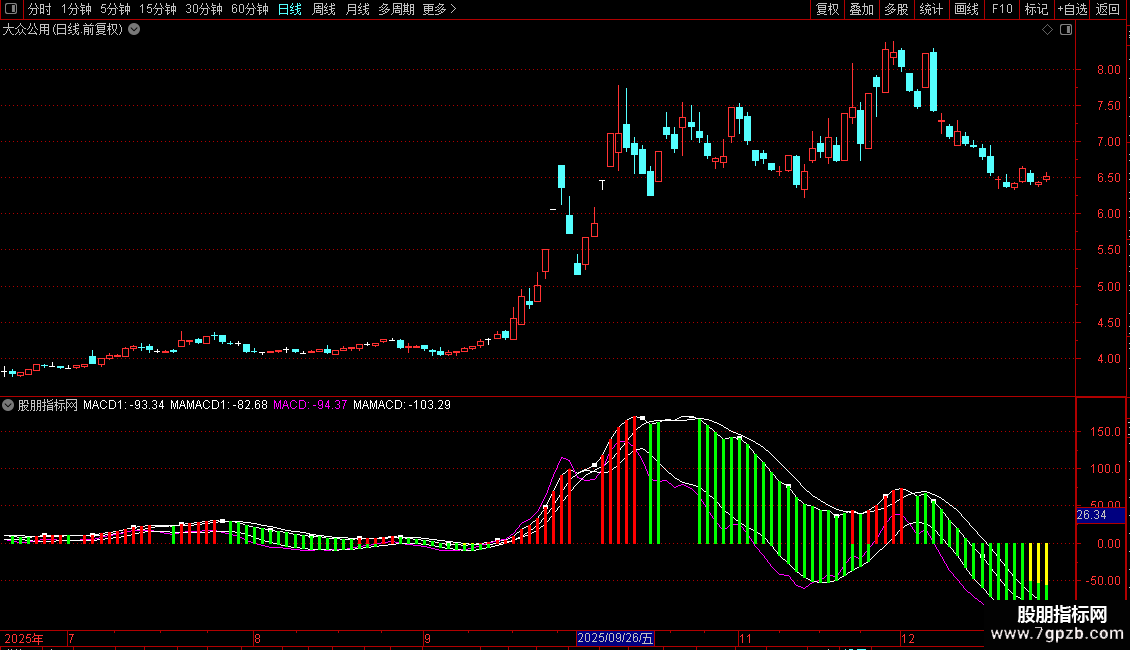
Task: Open the 统计 statistics tool
Action: [931, 9]
